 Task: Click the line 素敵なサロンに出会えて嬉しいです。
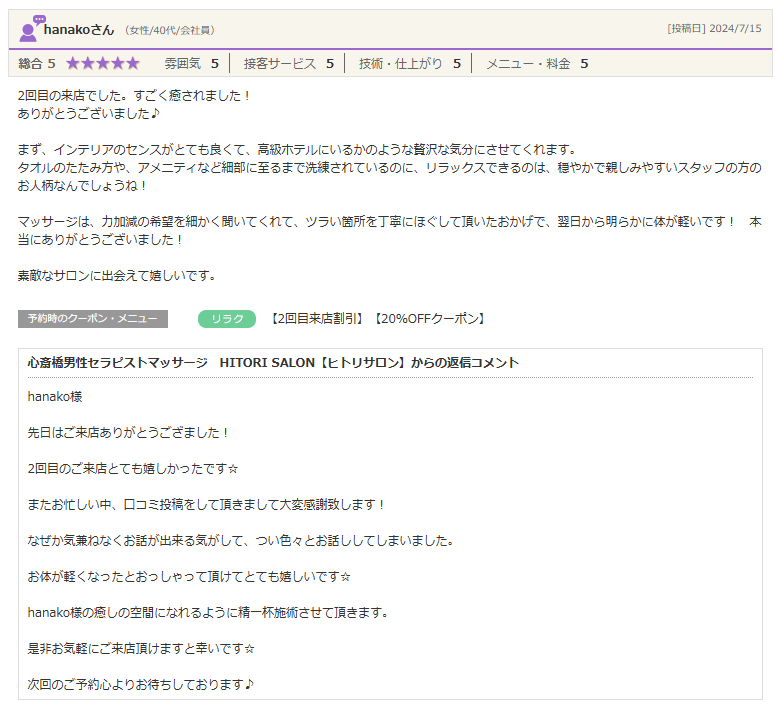tap(117, 275)
